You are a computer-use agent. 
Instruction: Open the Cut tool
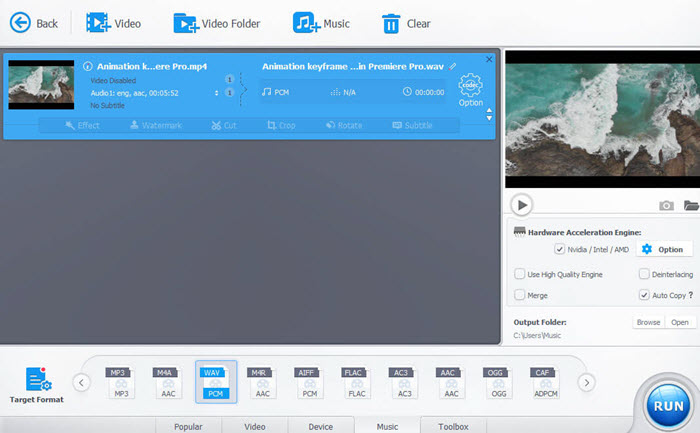pos(224,125)
